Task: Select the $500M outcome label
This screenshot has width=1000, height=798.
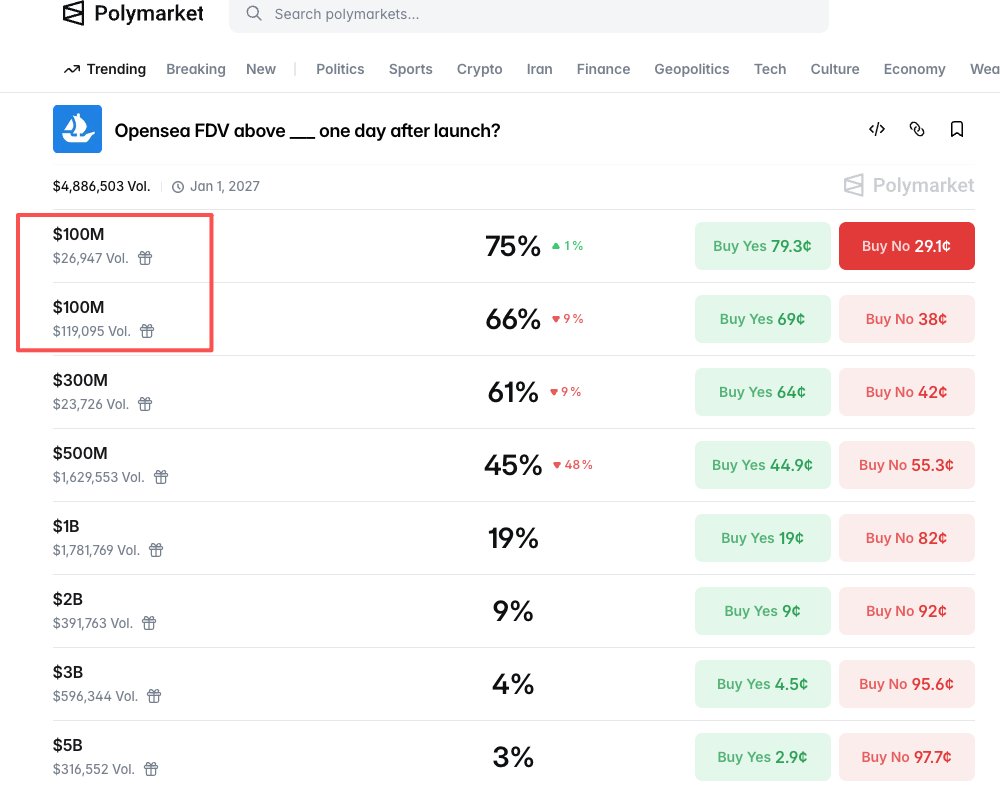Action: tap(80, 454)
